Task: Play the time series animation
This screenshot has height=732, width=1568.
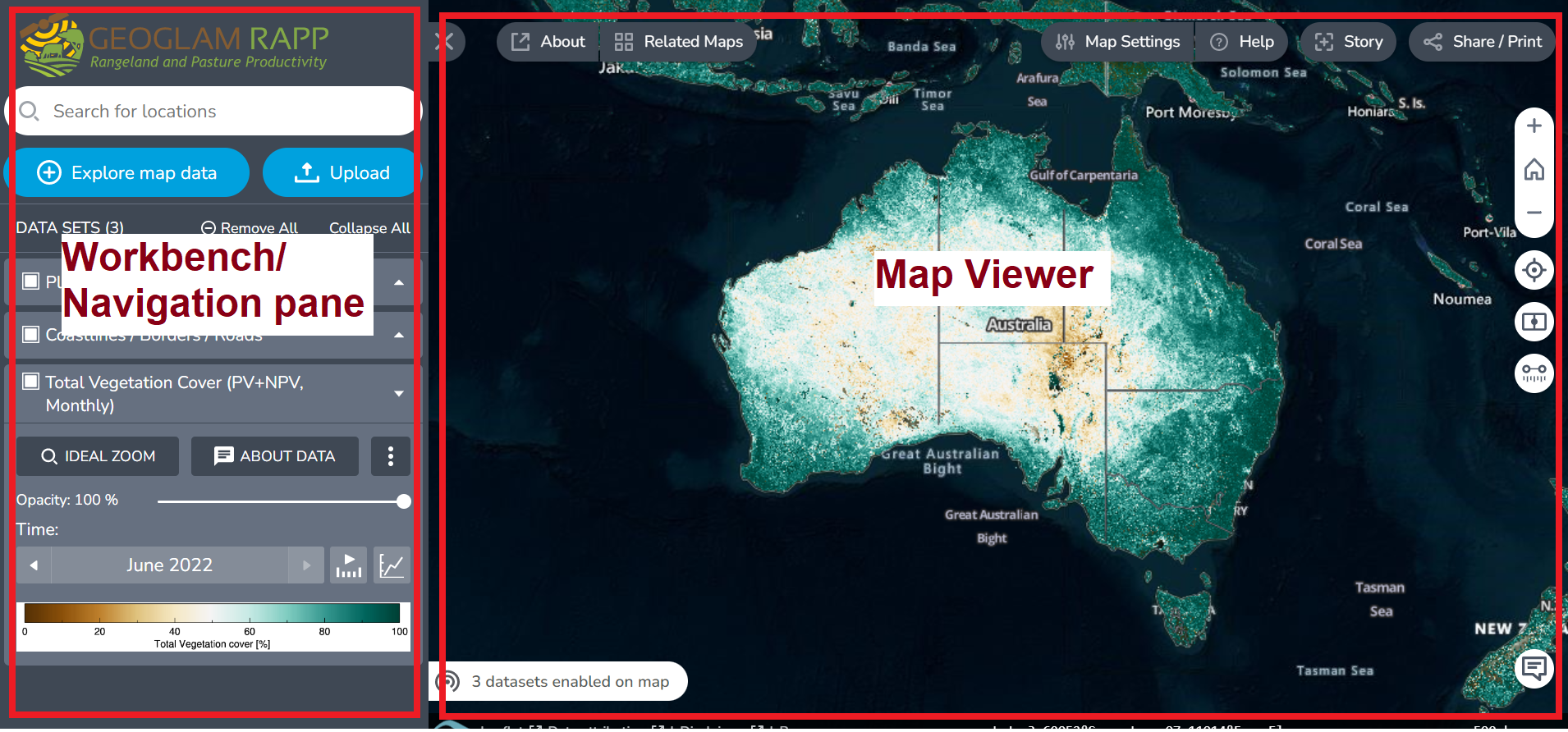Action: point(348,565)
